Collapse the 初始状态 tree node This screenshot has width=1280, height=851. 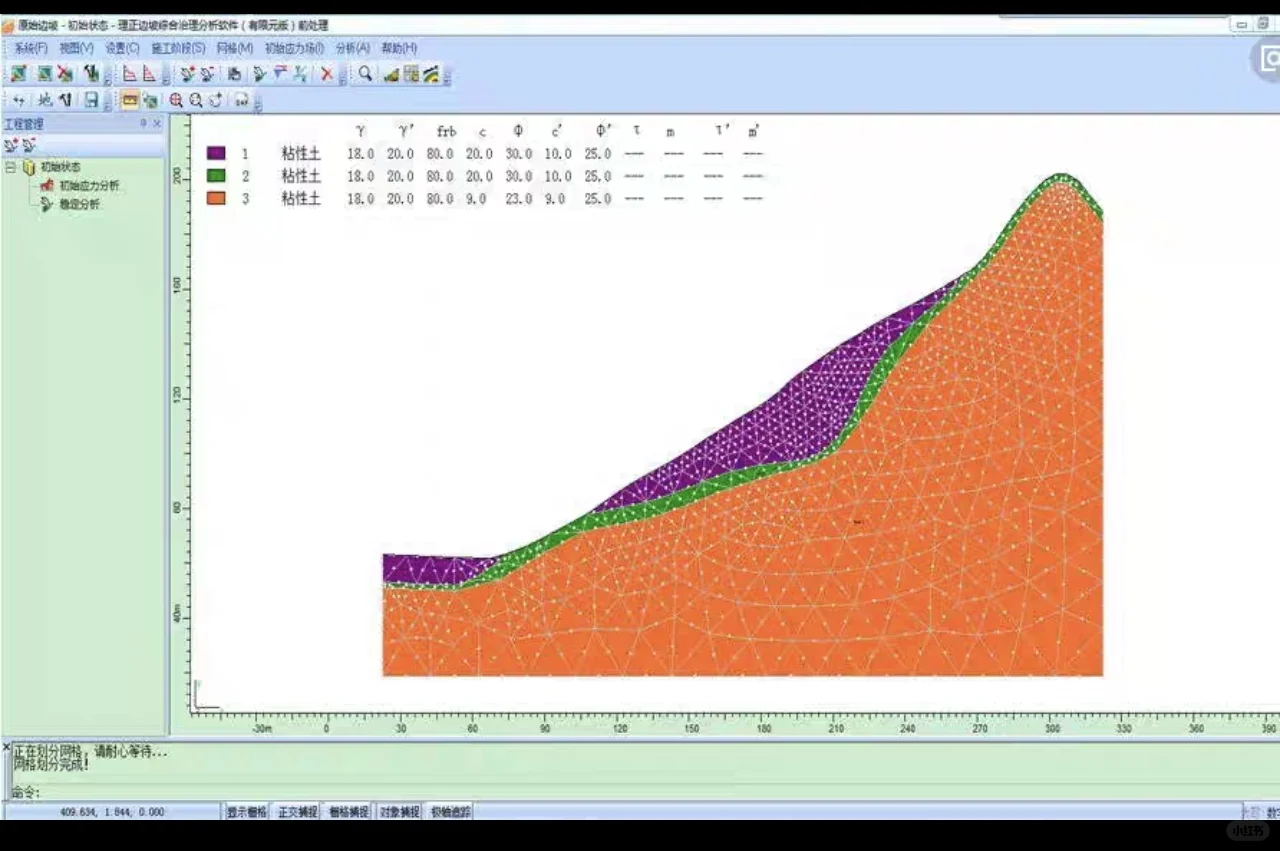click(11, 167)
